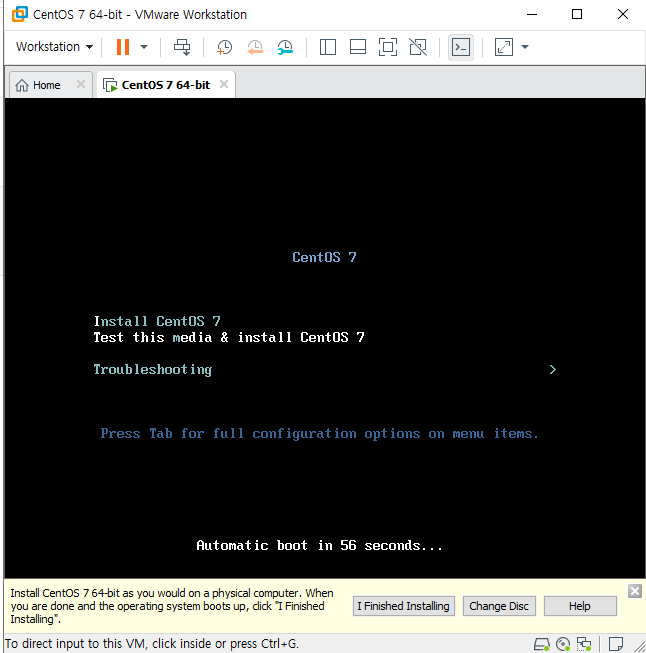Close the VMware Workstation window
This screenshot has height=653, width=646.
pos(623,14)
